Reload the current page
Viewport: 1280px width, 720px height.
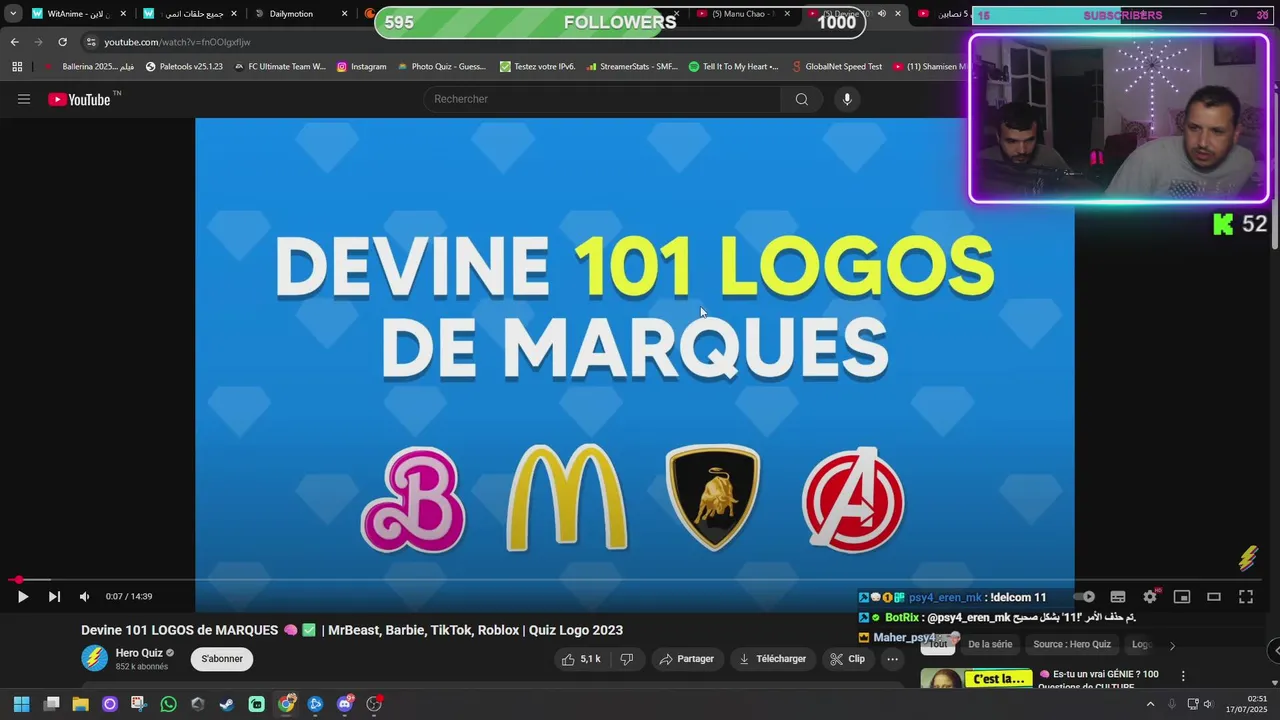[62, 42]
